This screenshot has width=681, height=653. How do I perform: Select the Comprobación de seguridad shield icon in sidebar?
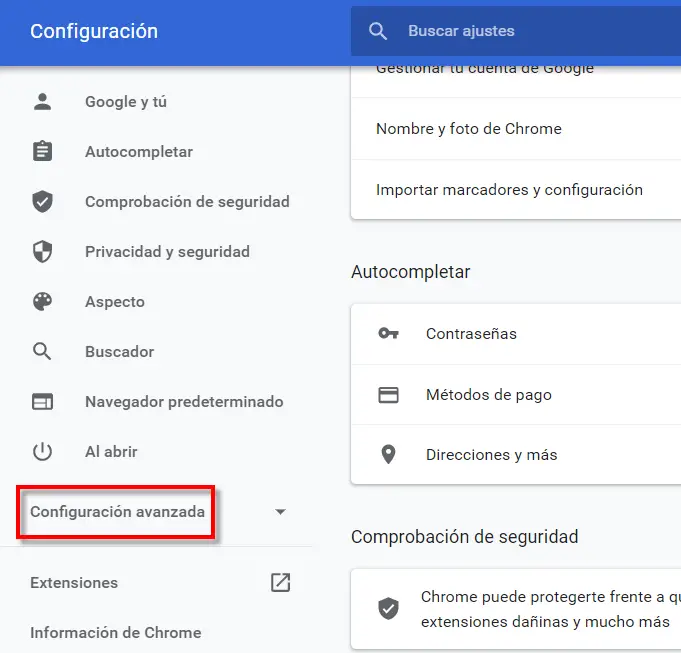point(42,202)
